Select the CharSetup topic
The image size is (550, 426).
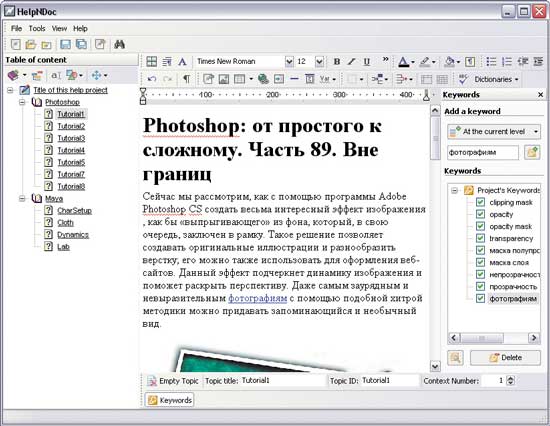pos(74,211)
